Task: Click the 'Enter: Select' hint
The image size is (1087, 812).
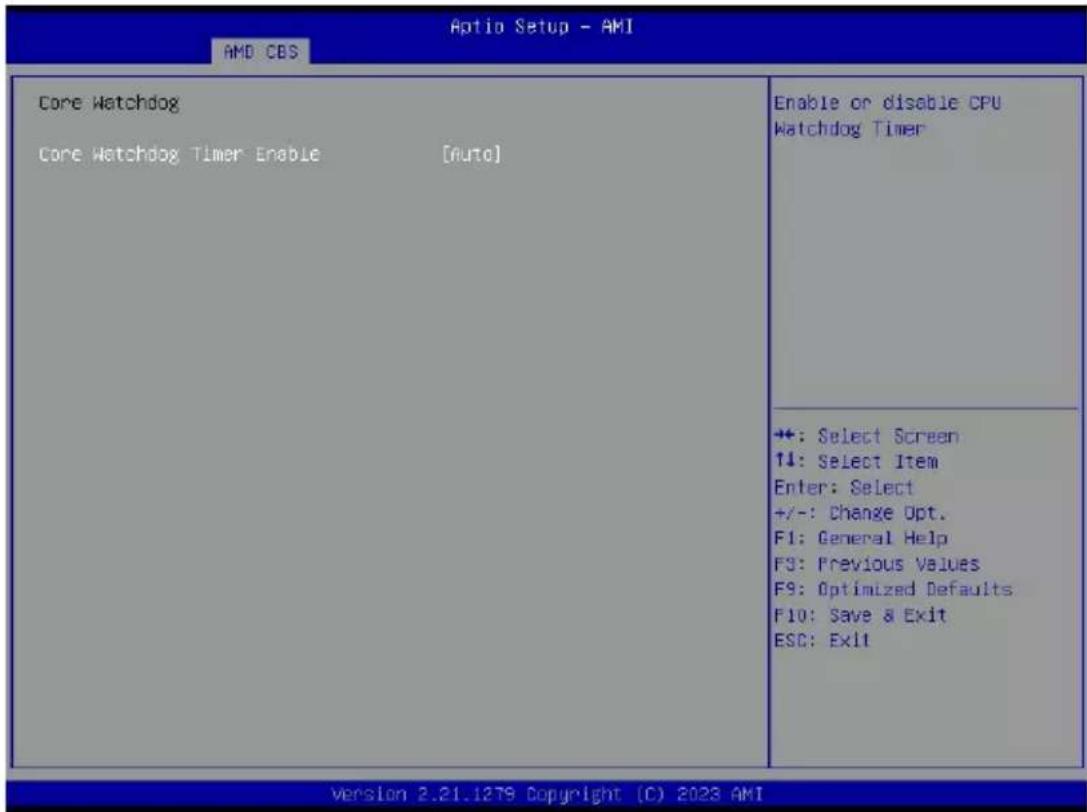Action: pos(844,487)
